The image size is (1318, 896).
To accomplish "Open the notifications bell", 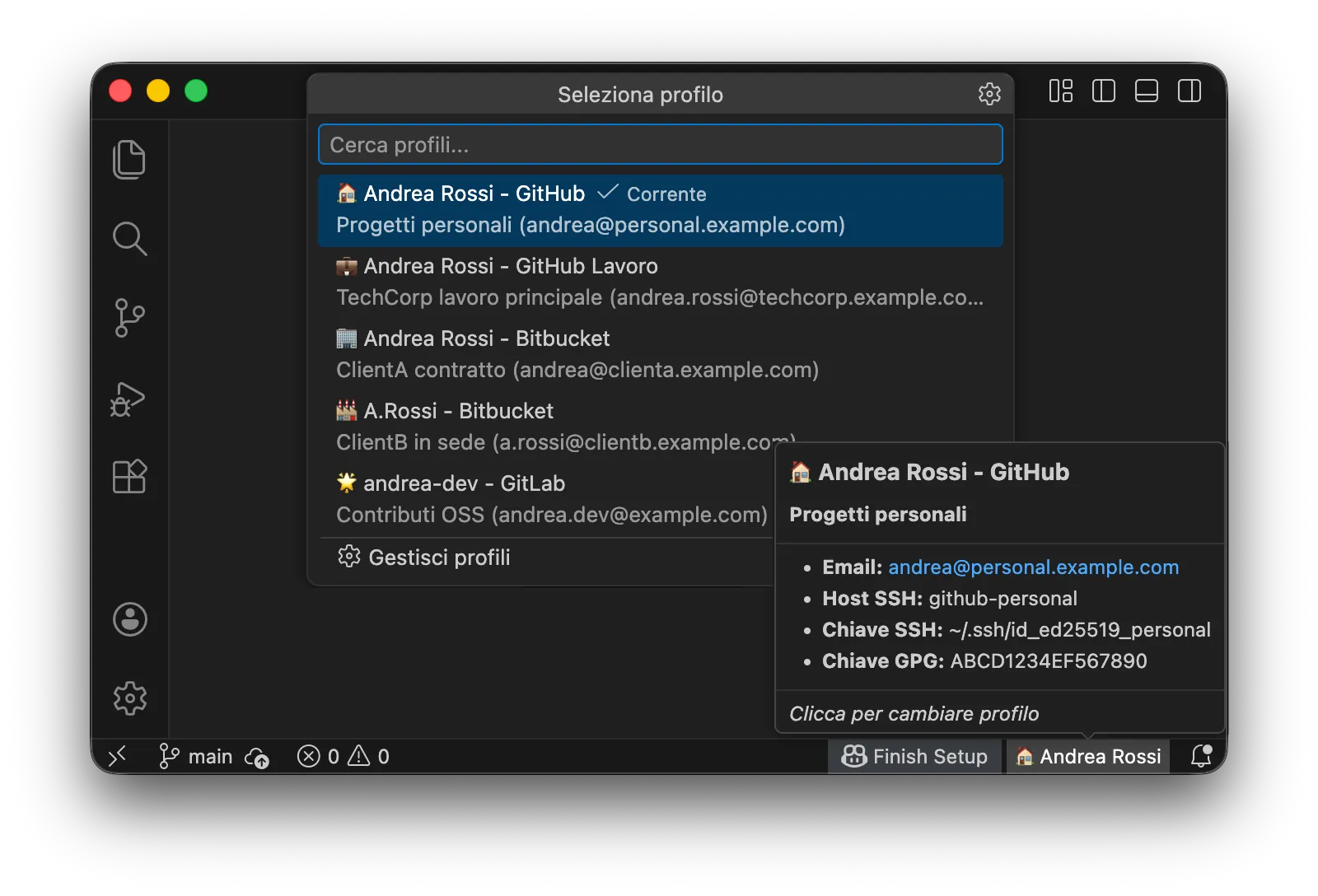I will tap(1201, 756).
